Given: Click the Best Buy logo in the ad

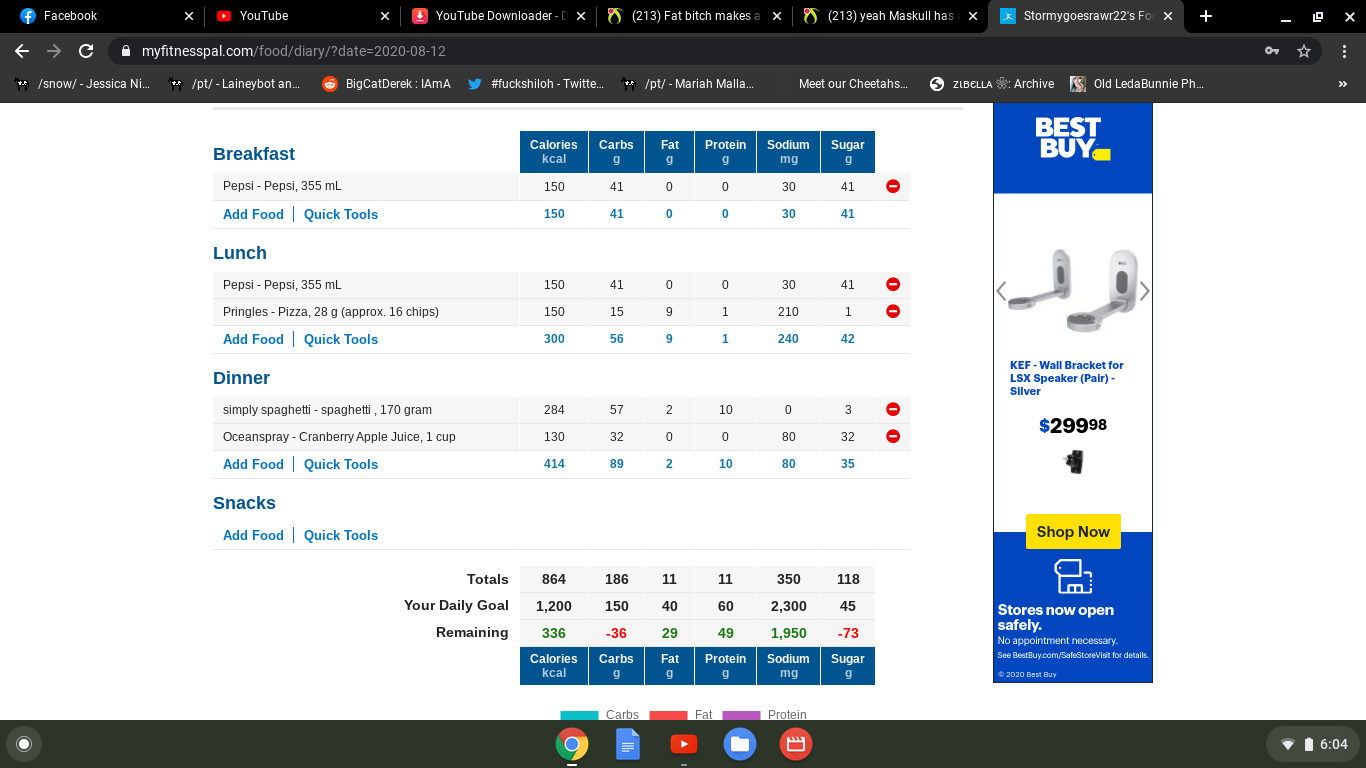Looking at the screenshot, I should click(1073, 139).
